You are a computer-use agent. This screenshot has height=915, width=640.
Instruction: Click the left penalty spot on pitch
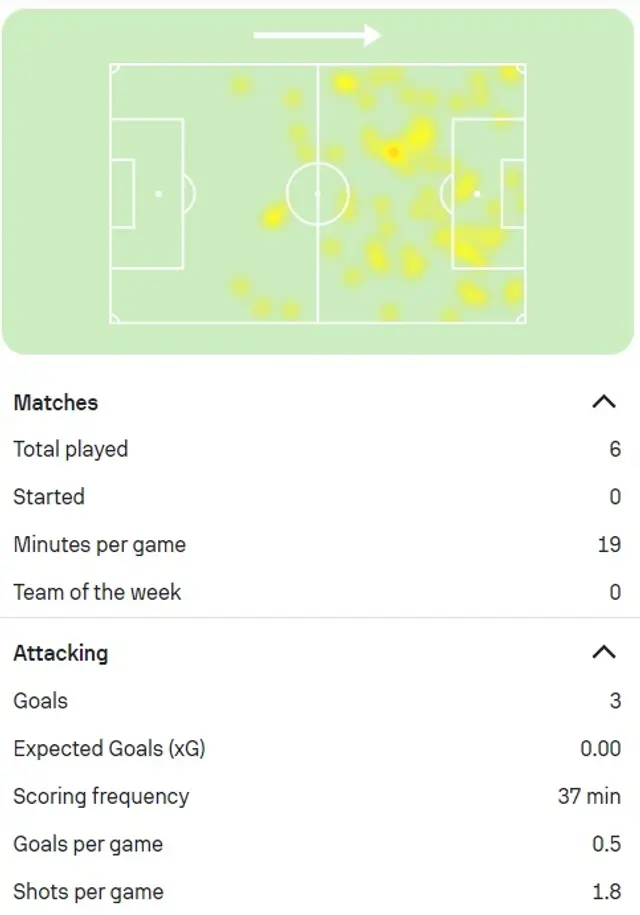(158, 193)
